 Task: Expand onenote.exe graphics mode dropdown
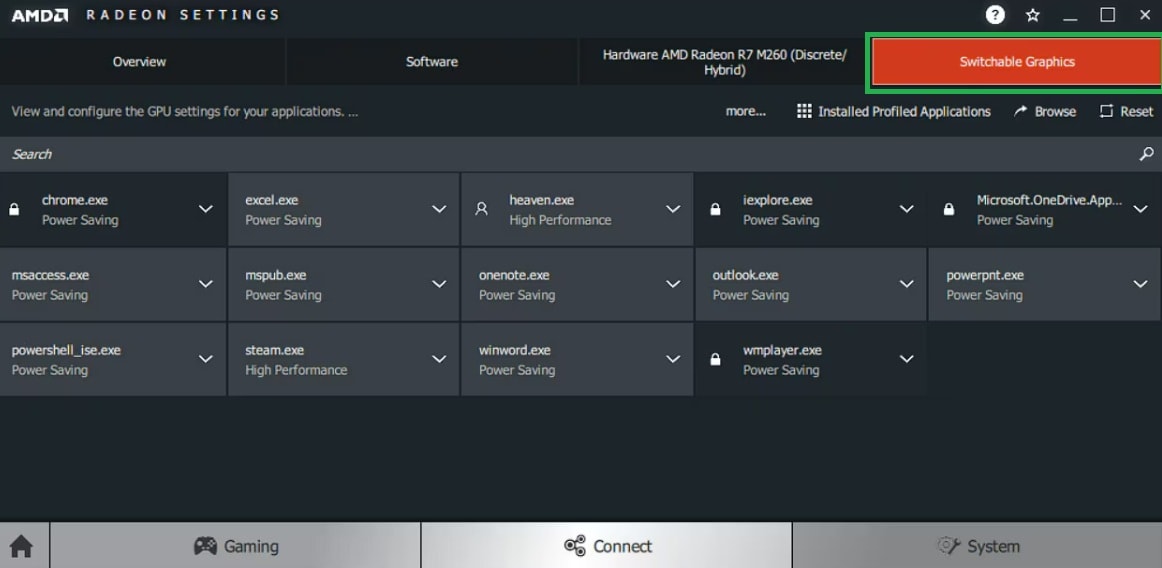[x=673, y=284]
